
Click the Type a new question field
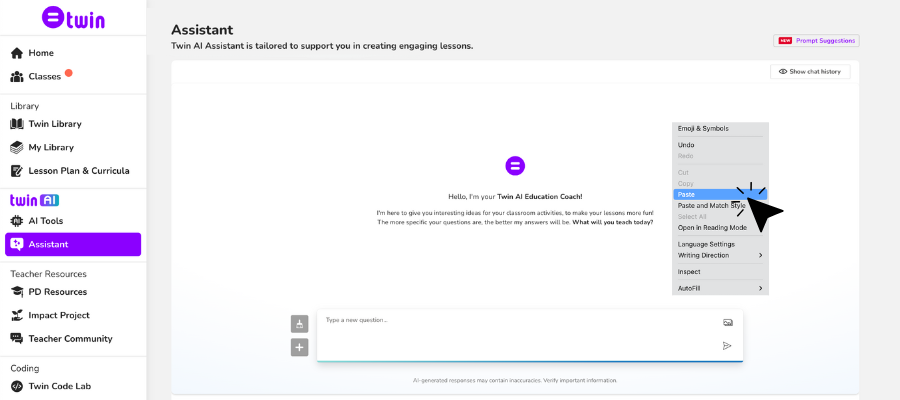(515, 321)
